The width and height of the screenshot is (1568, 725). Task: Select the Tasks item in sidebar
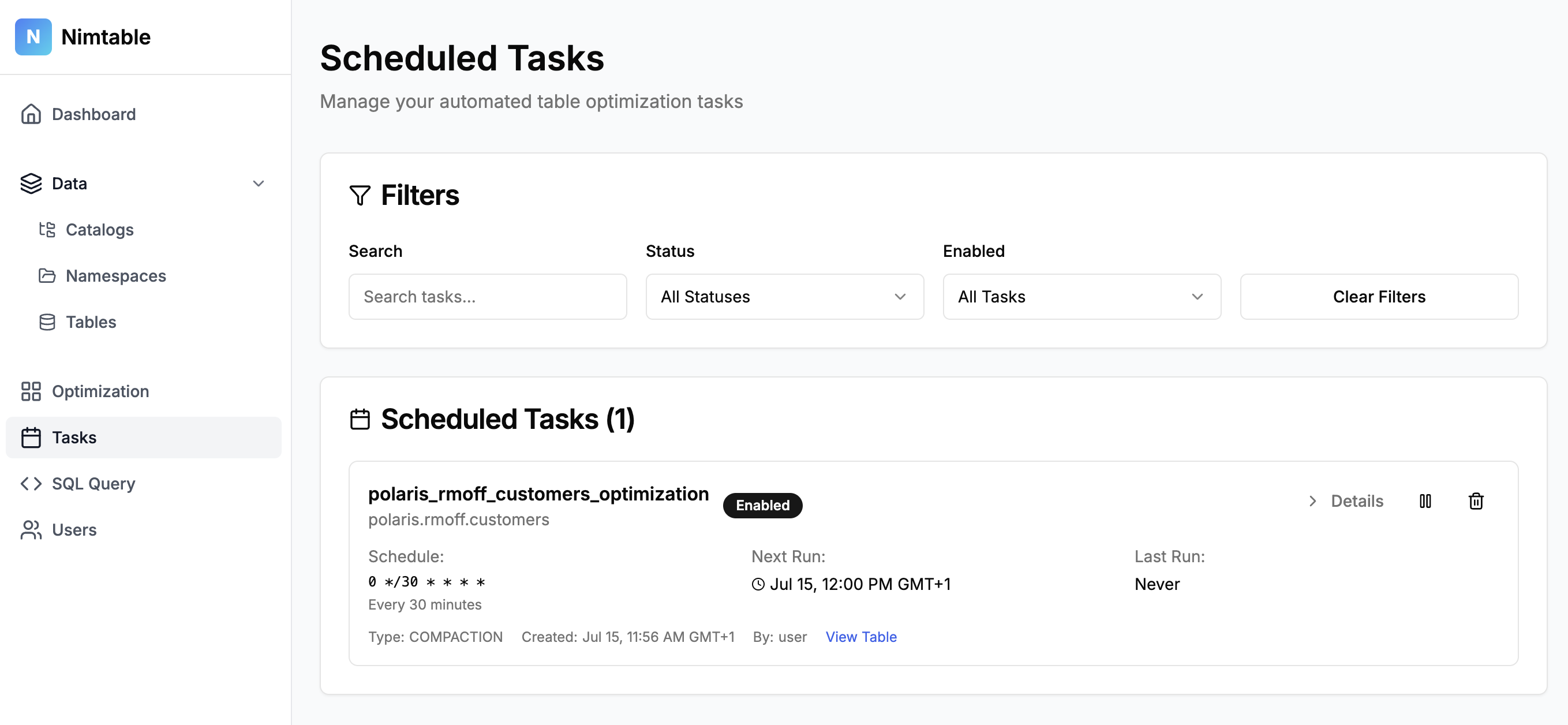[74, 437]
